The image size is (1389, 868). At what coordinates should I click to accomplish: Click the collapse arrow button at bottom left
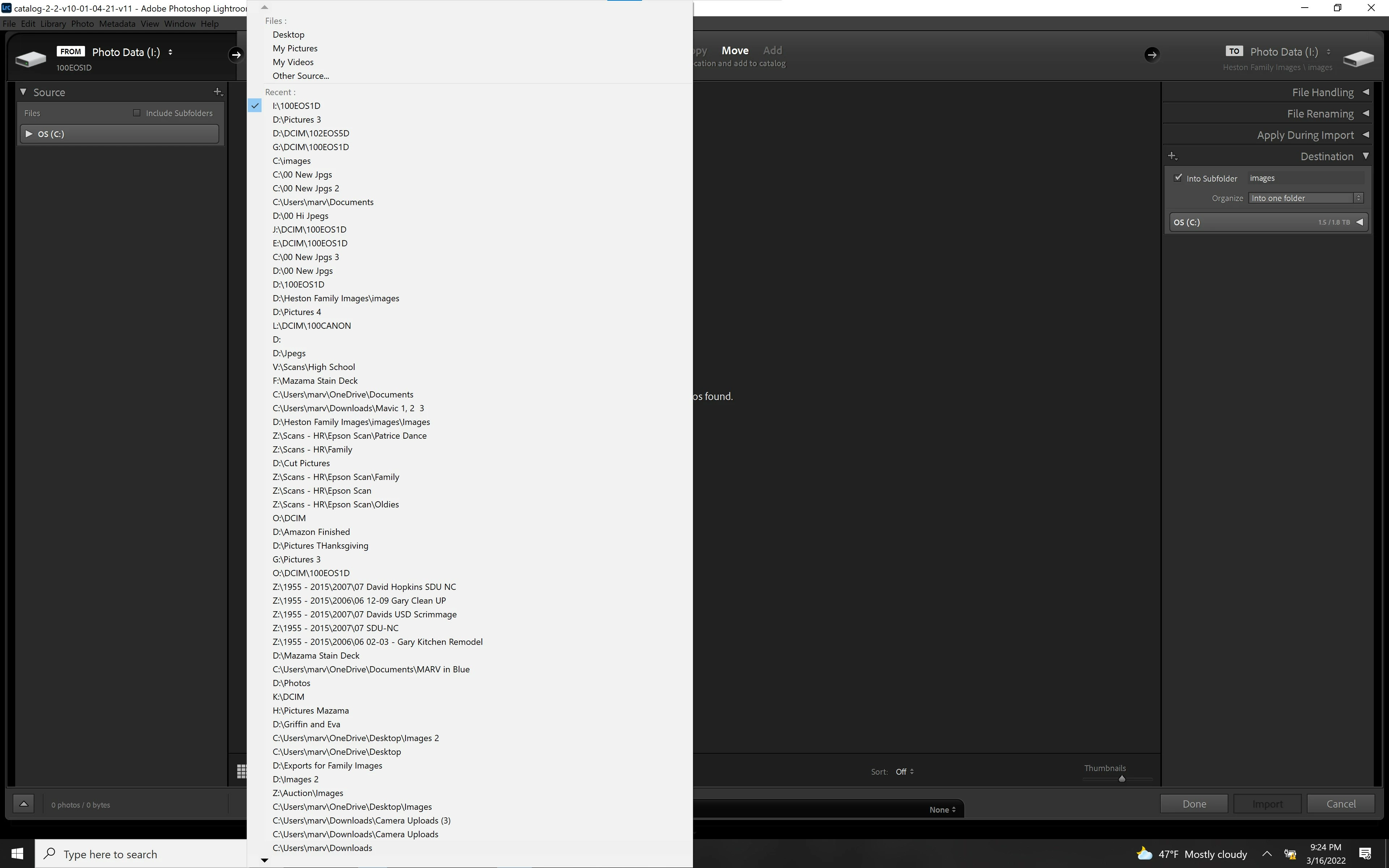pos(24,804)
